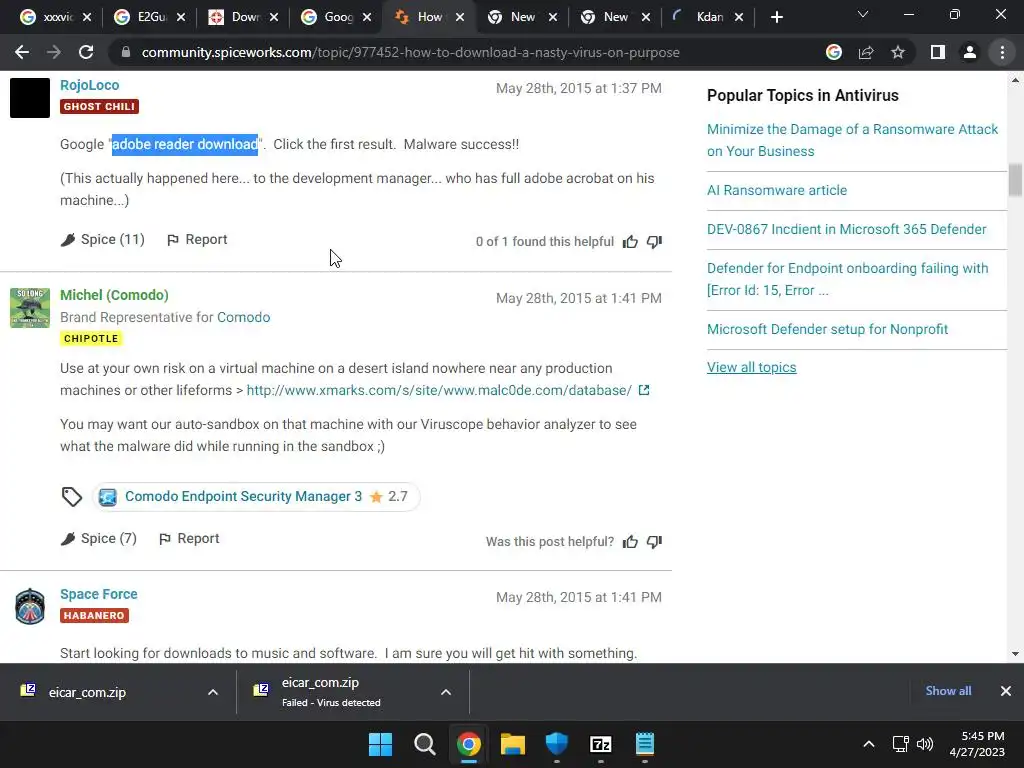
Task: Reload the Spiceworks page
Action: coord(86,52)
